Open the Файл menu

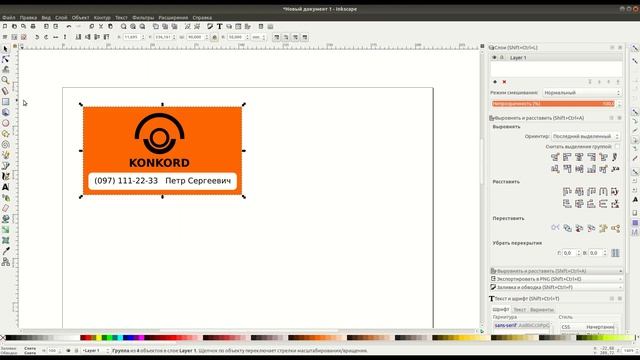pos(9,18)
